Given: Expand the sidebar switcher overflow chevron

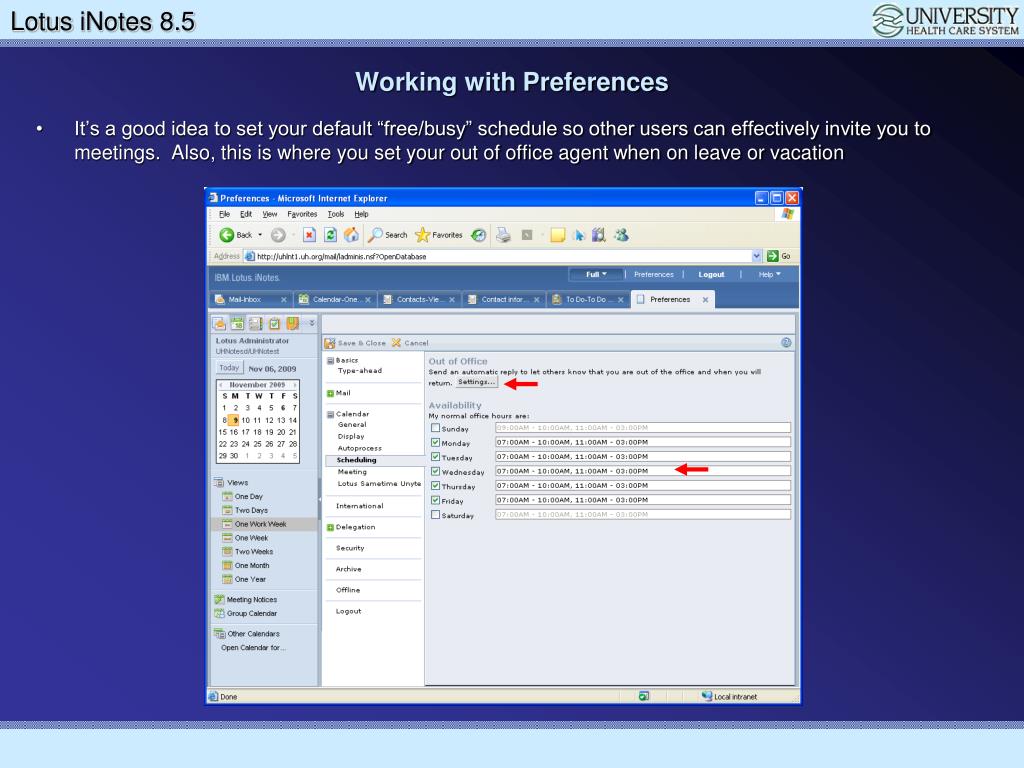Looking at the screenshot, I should pos(312,323).
